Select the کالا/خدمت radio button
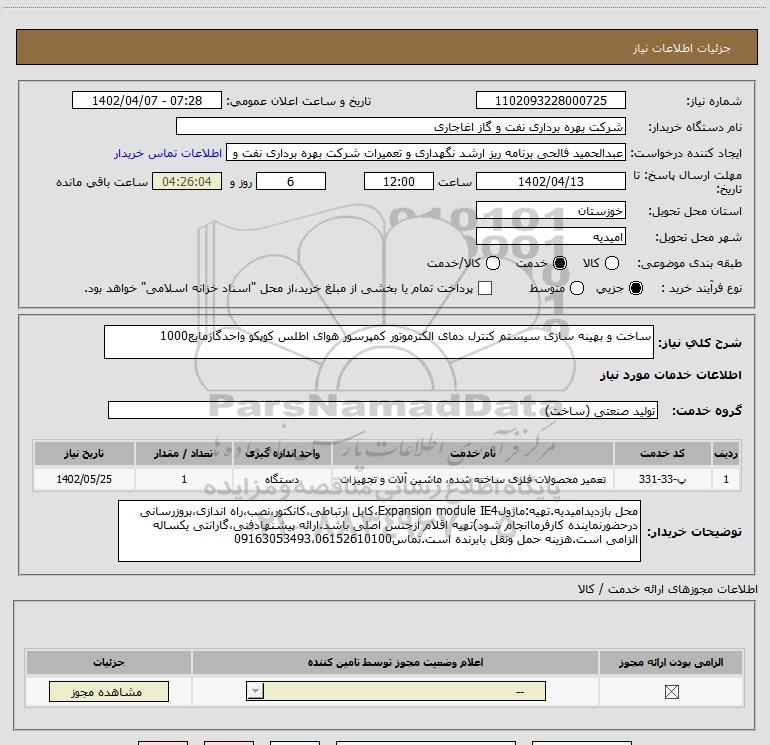Screen dimensions: 770x745 click(x=493, y=263)
